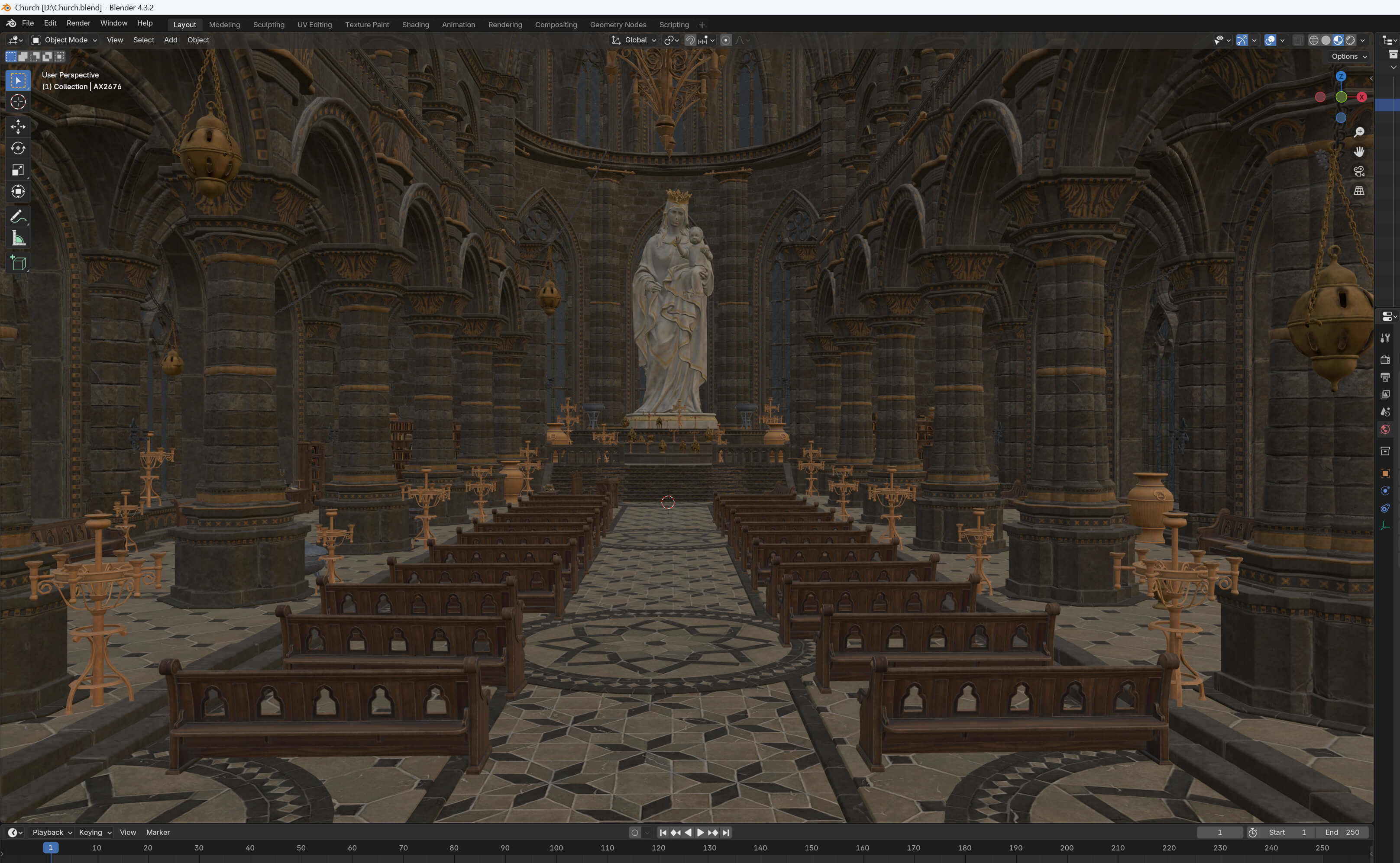
Task: Switch to the Geometry Nodes workspace tab
Action: [618, 25]
